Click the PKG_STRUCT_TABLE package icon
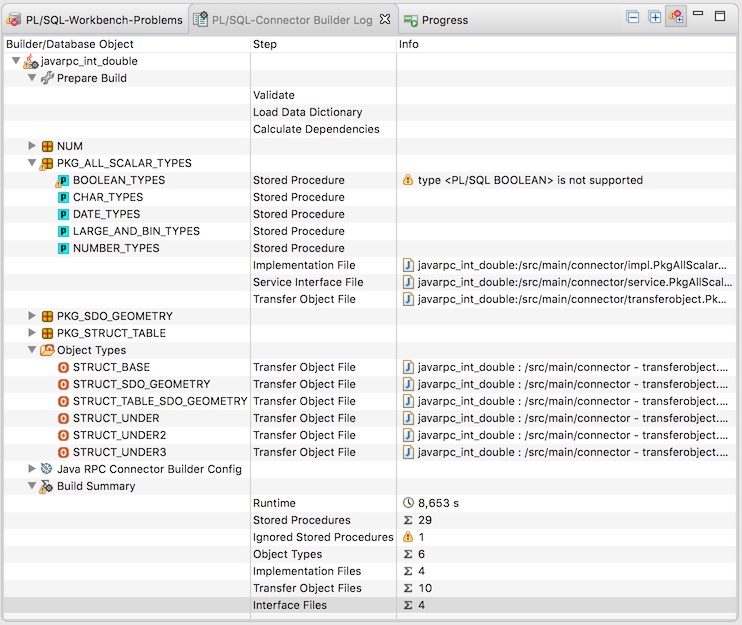 coord(47,333)
